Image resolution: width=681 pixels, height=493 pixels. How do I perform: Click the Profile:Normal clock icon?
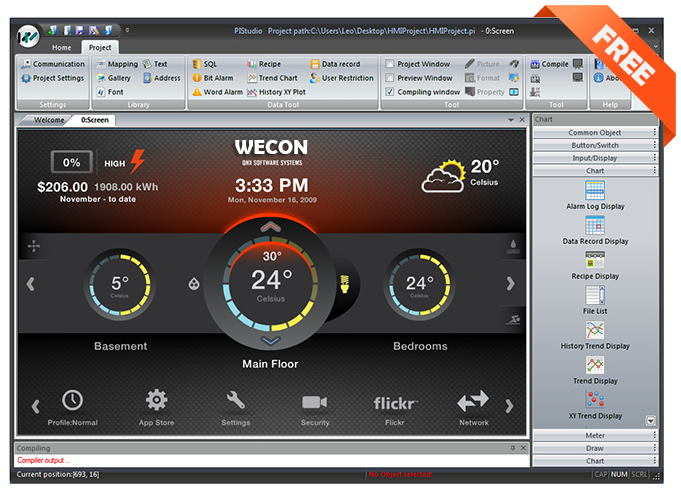(73, 400)
